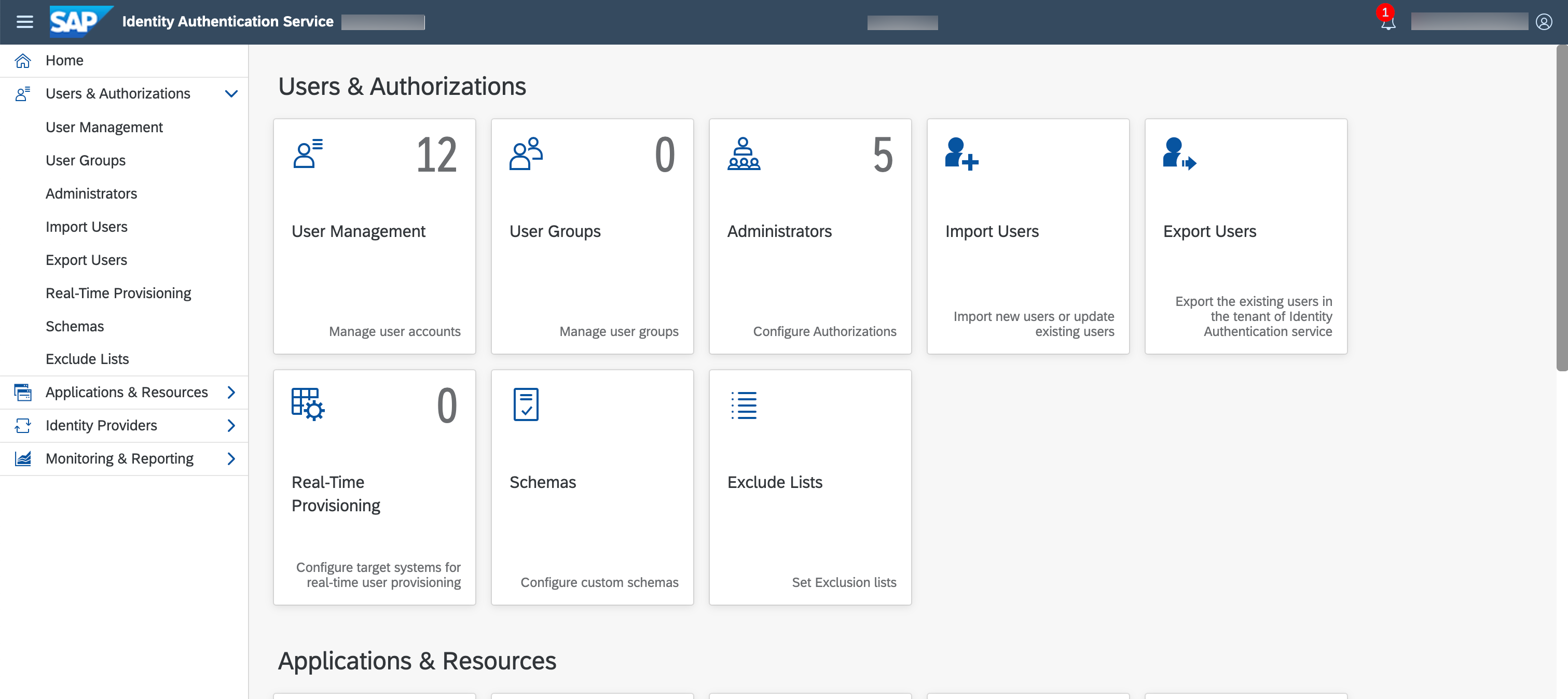The image size is (1568, 699).
Task: Click the Administrators tile icon
Action: (744, 154)
